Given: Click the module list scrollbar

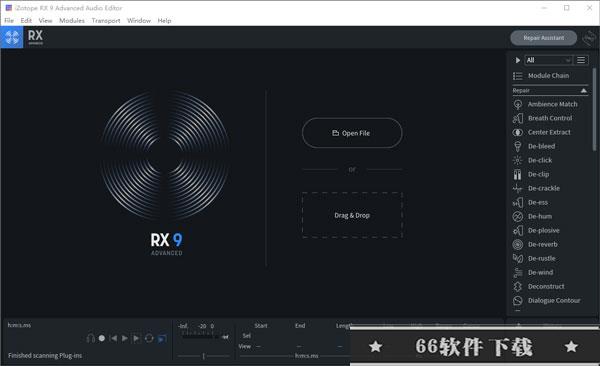Looking at the screenshot, I should (594, 109).
